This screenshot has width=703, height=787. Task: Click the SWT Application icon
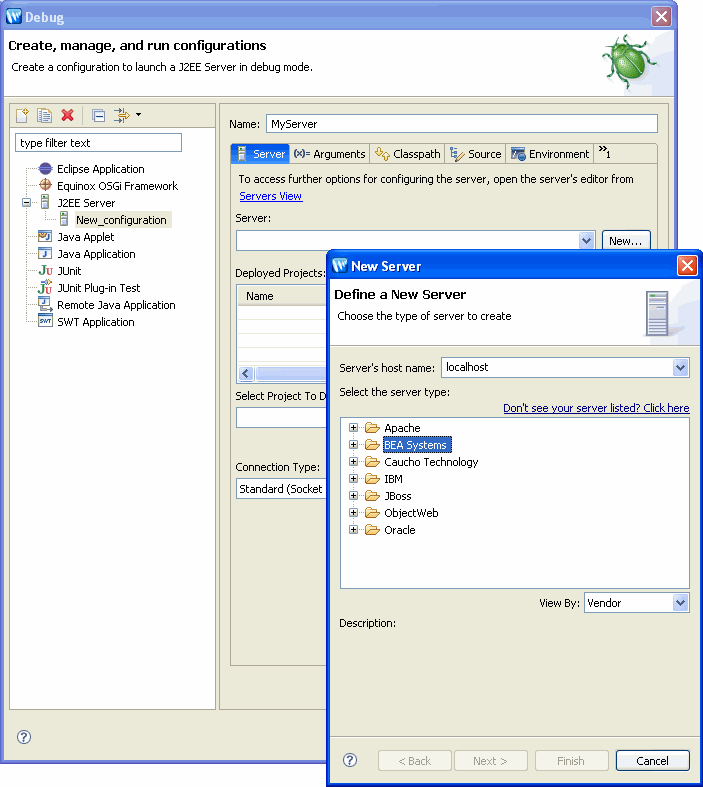pos(46,321)
